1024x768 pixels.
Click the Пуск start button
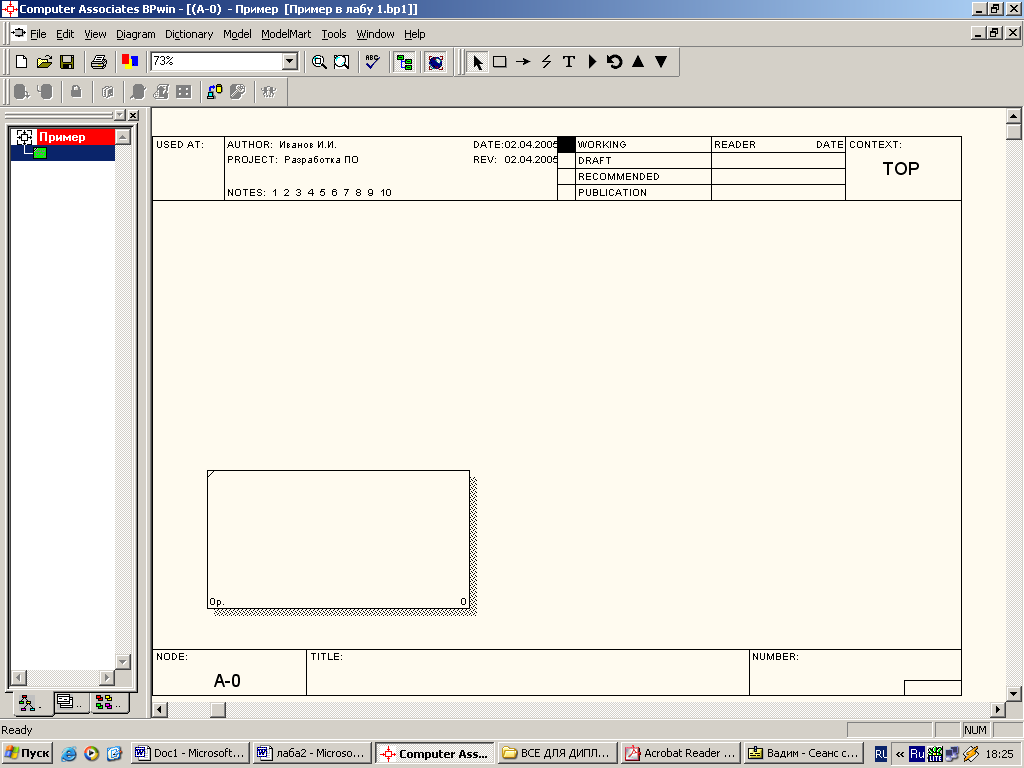pyautogui.click(x=27, y=753)
